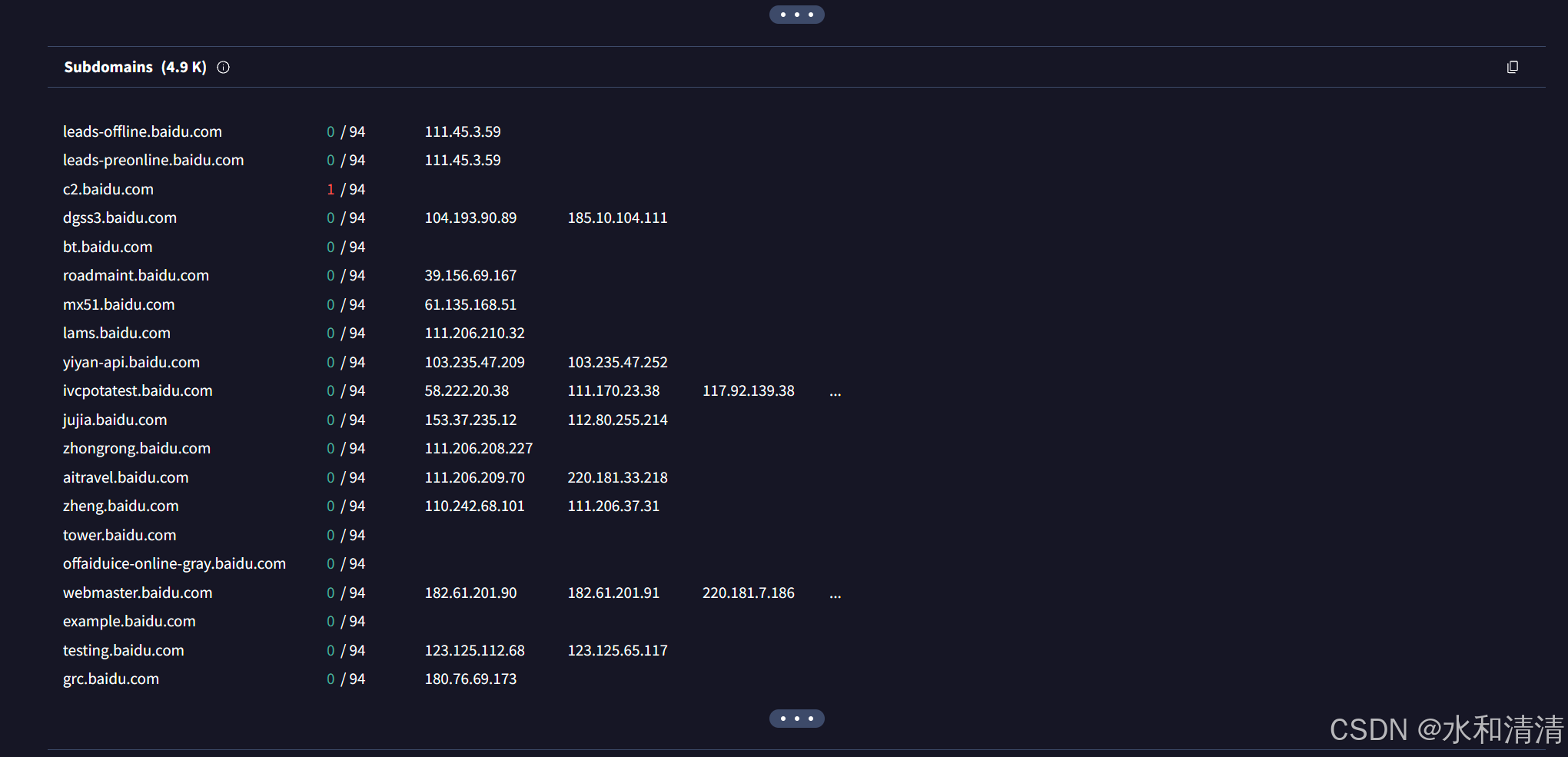Click IP address 182.61.201.91
Screen dimensions: 1568x757
pos(613,593)
